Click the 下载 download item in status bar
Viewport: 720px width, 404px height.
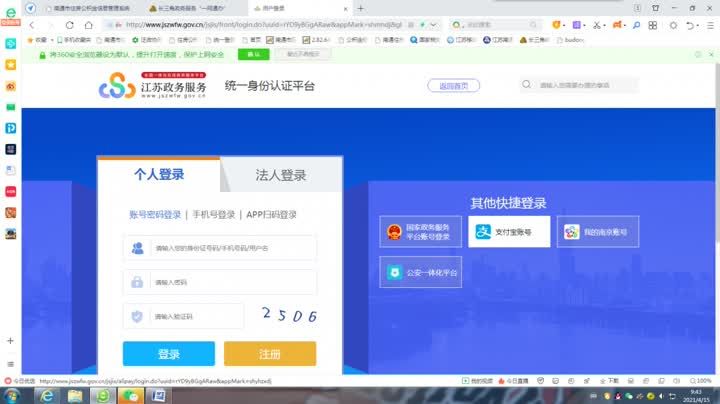609,381
